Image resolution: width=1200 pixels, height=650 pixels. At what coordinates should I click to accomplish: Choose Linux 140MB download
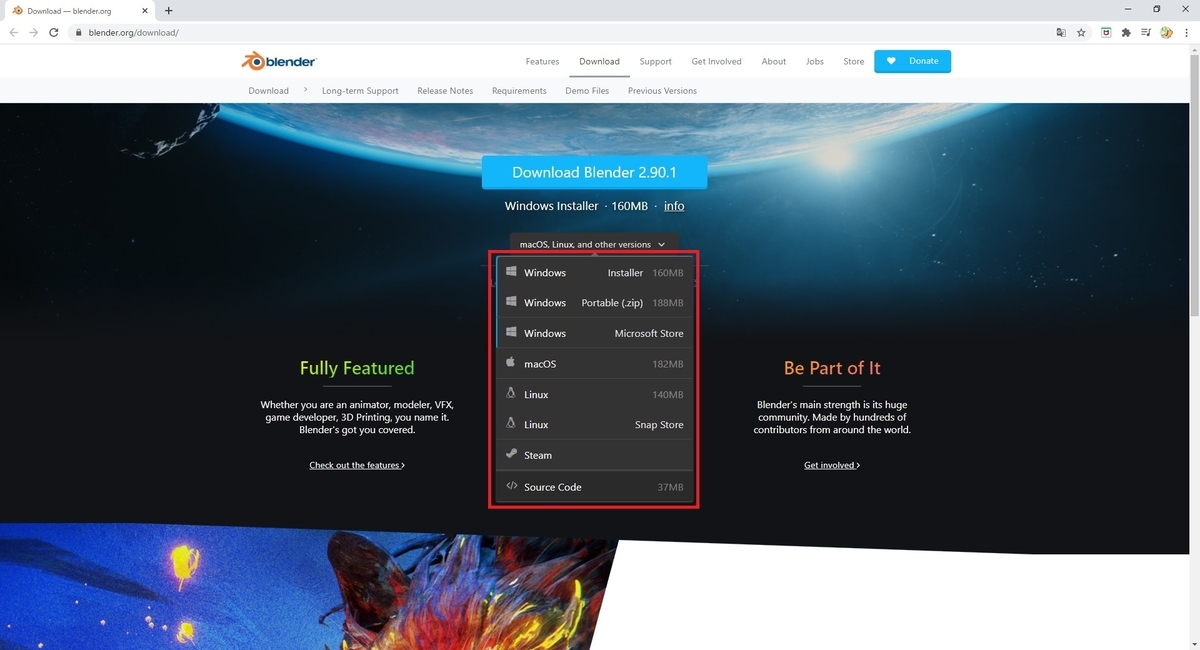click(x=594, y=394)
